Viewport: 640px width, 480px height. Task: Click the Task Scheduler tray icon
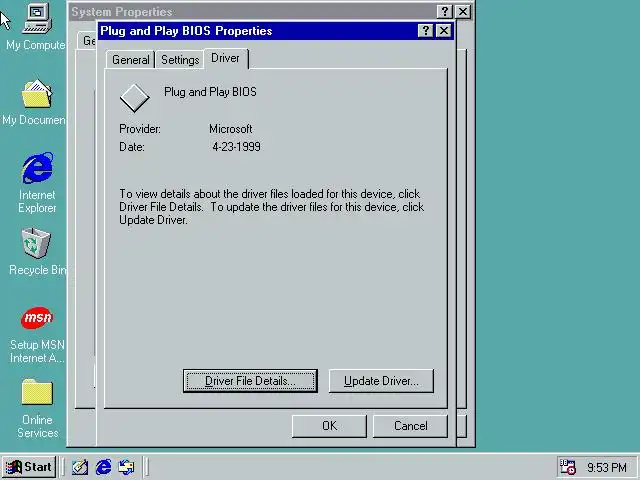tap(567, 467)
